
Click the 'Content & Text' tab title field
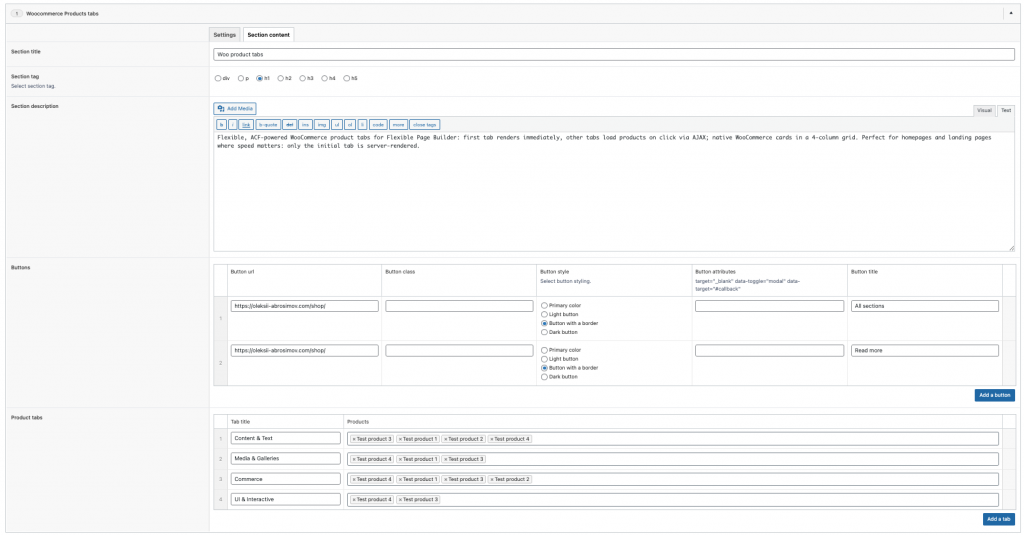(x=285, y=438)
